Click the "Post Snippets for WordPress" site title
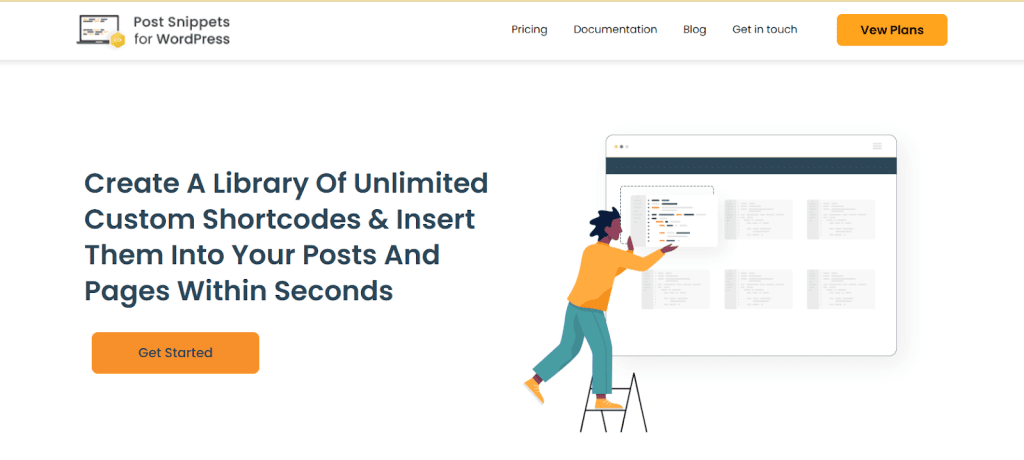Image resolution: width=1024 pixels, height=460 pixels. [x=181, y=30]
